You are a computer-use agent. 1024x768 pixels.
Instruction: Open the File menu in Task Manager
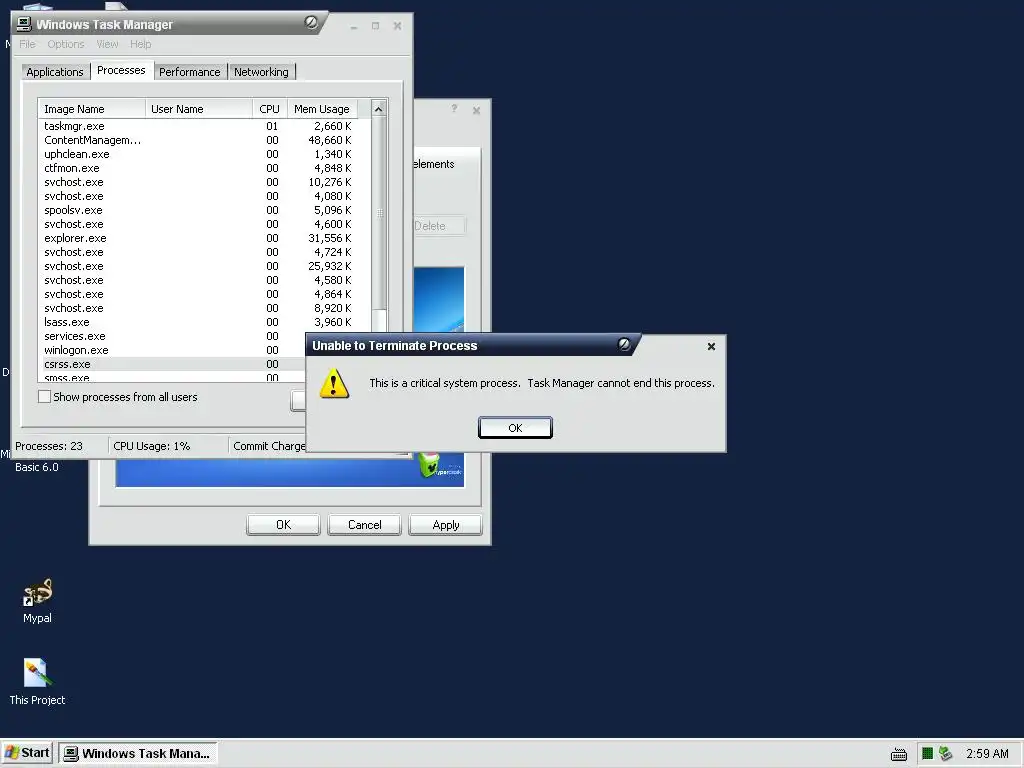27,44
